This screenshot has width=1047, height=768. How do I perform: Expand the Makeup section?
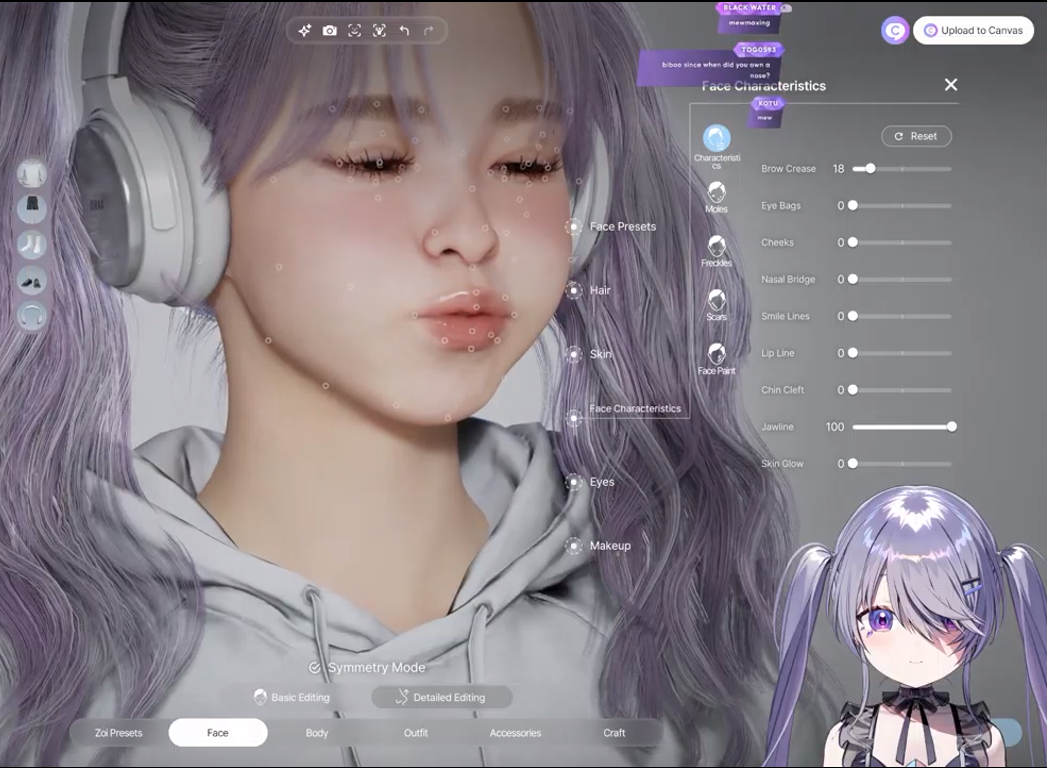point(609,546)
